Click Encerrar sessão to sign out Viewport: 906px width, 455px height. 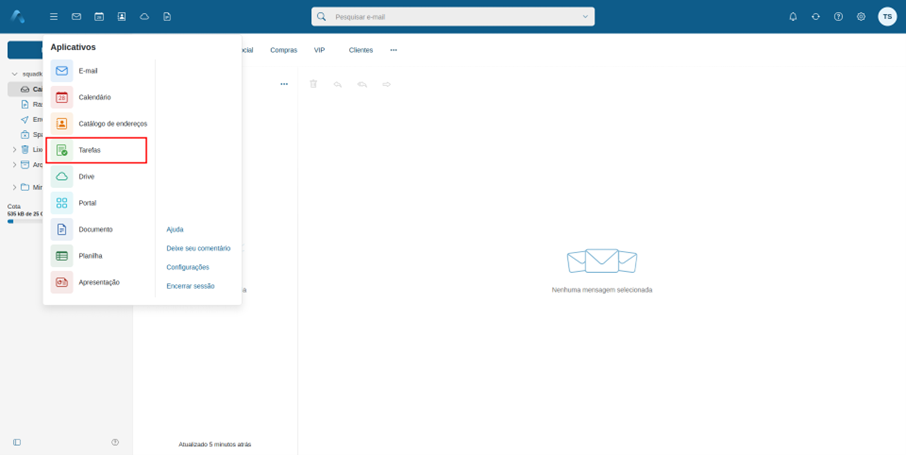pyautogui.click(x=190, y=286)
